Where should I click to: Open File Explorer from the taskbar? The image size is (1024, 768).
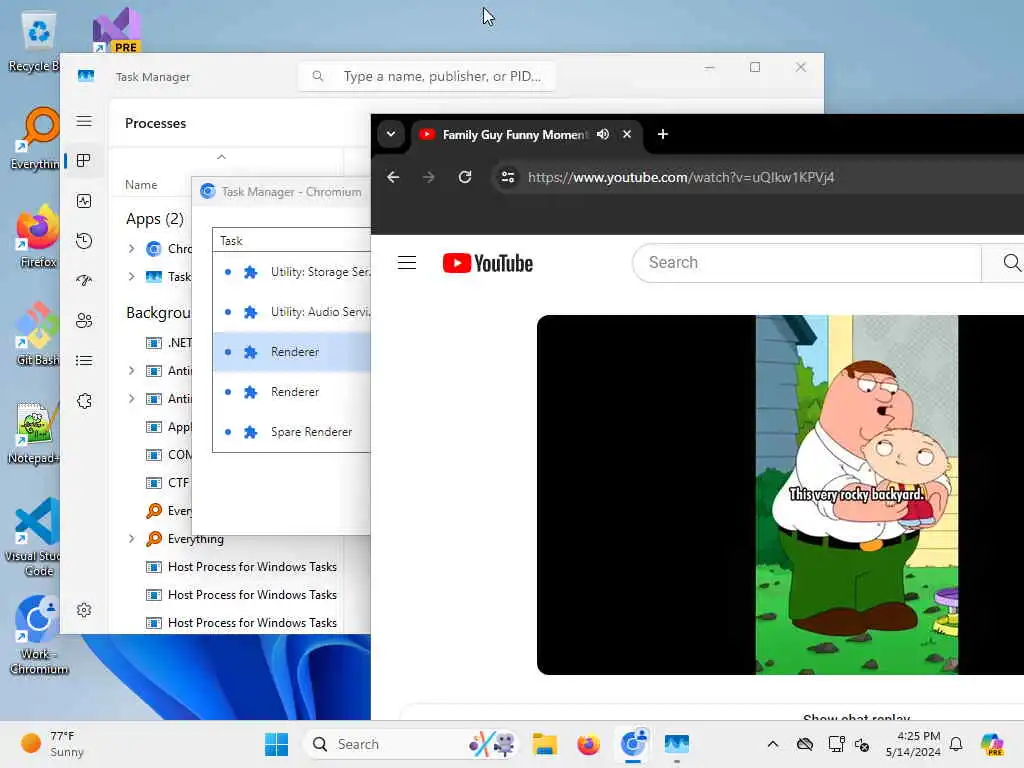[544, 744]
